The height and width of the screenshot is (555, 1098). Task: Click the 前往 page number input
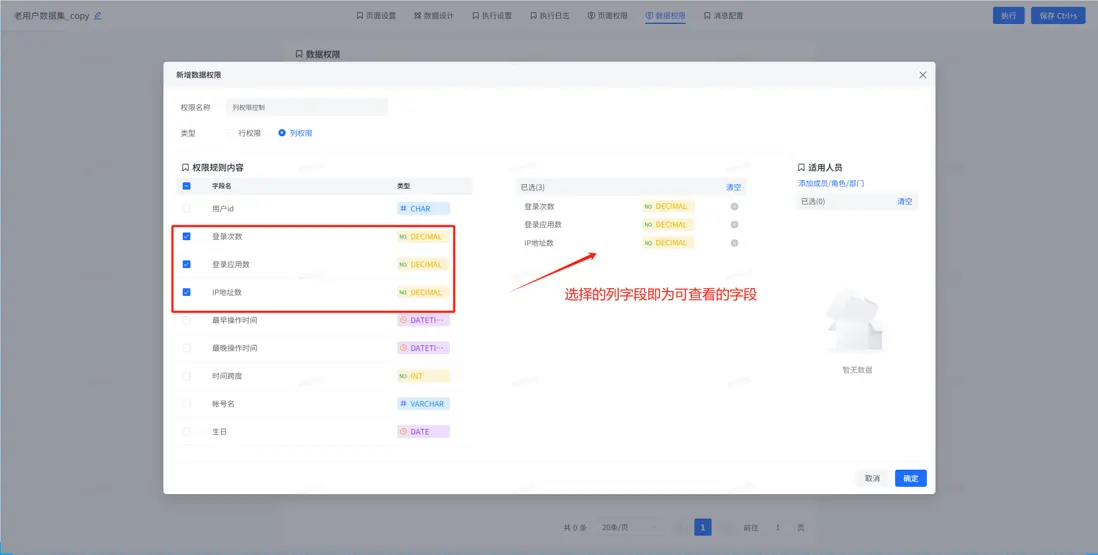(x=777, y=528)
